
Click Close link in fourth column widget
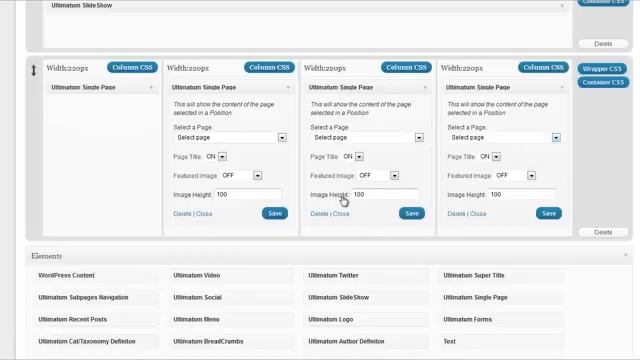[x=478, y=214]
